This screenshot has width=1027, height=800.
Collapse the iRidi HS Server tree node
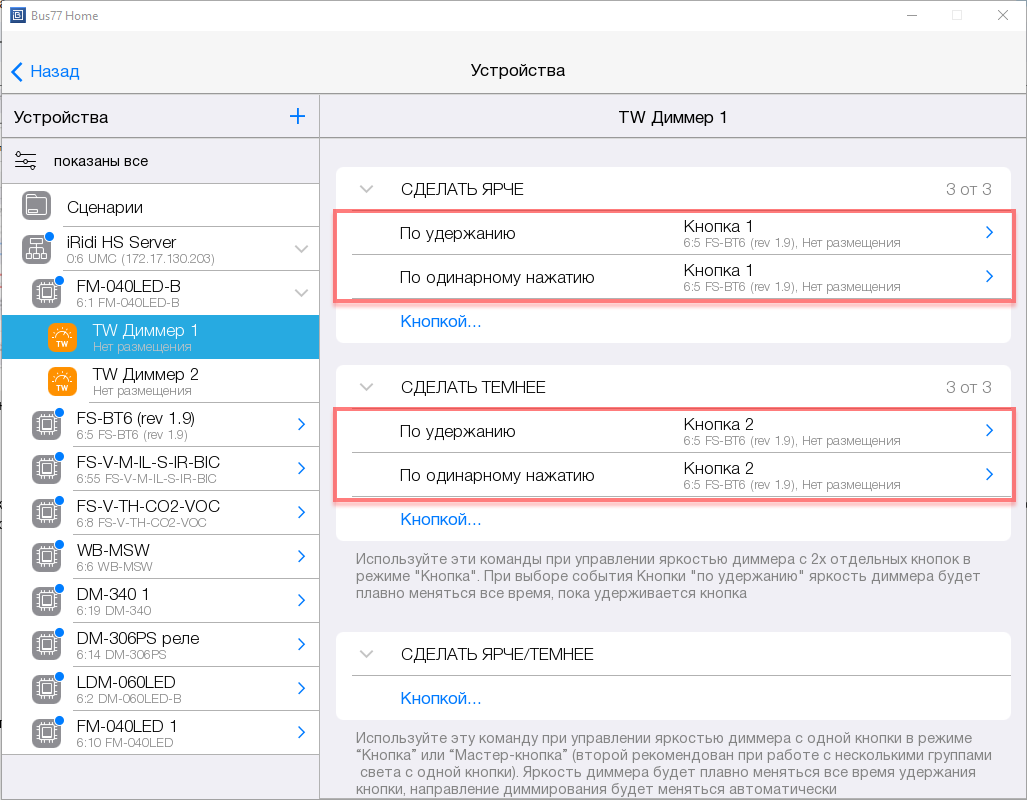click(x=301, y=249)
